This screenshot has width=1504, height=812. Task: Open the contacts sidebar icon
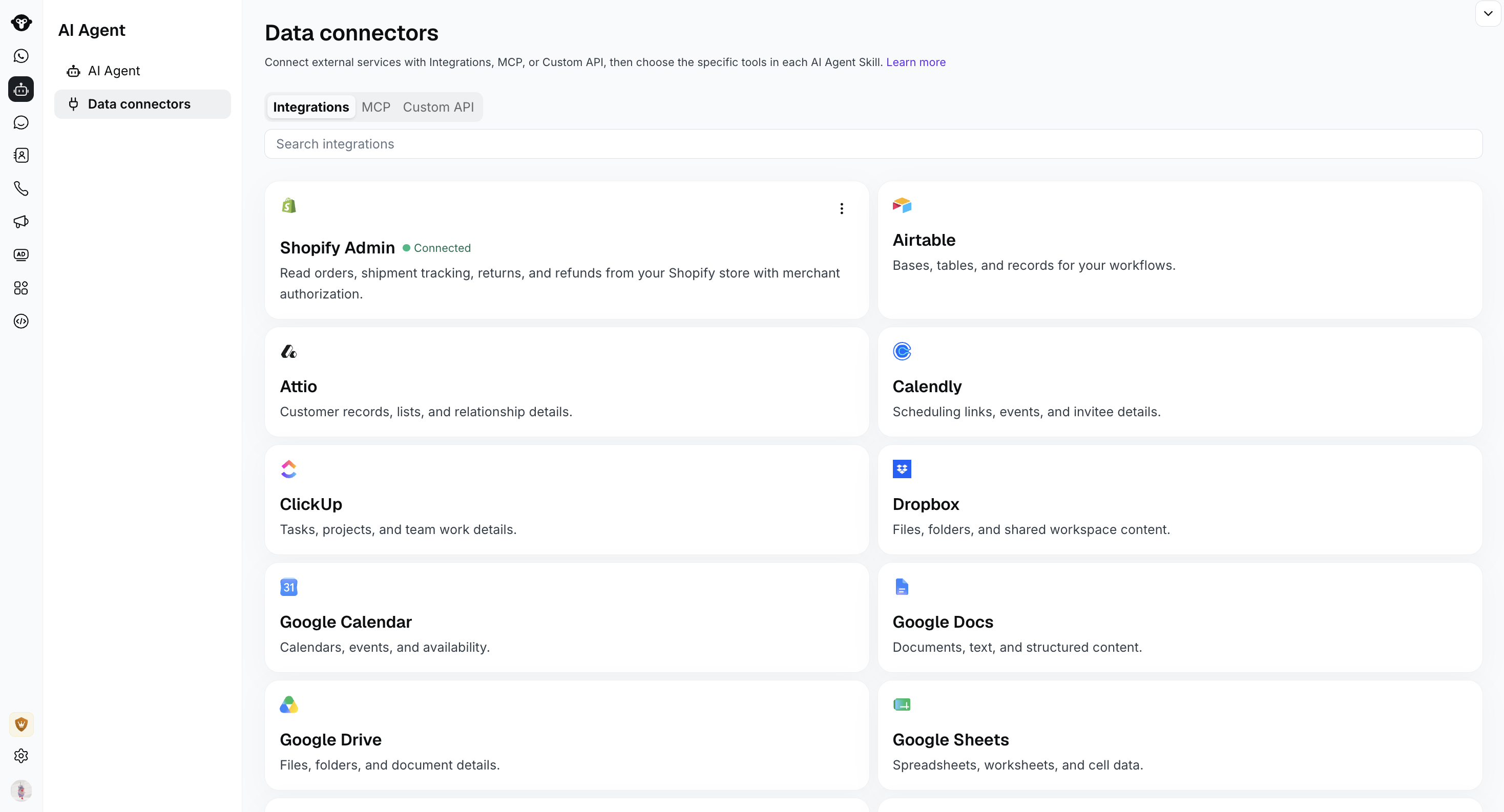pyautogui.click(x=21, y=155)
